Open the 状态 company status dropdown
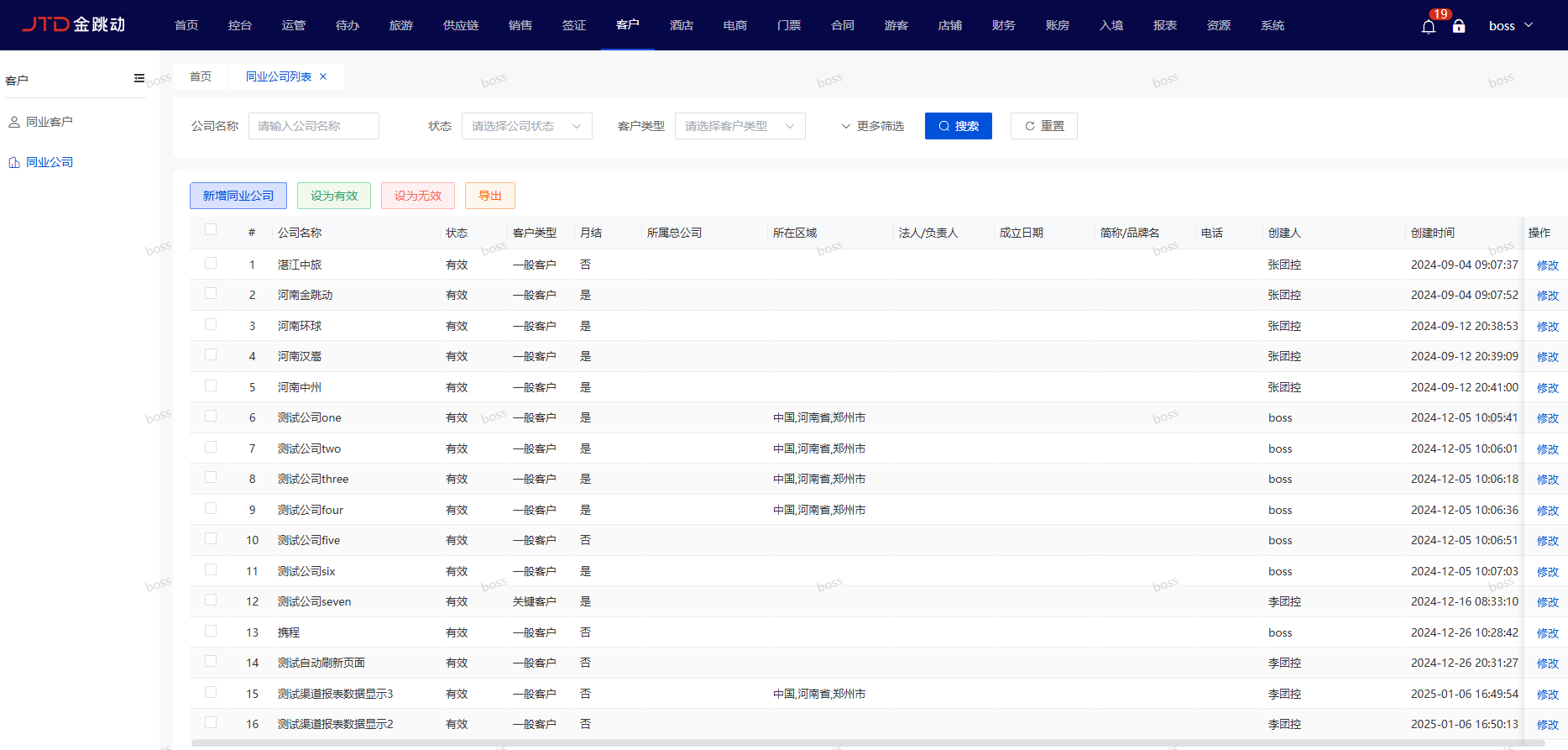This screenshot has height=750, width=1568. [526, 126]
